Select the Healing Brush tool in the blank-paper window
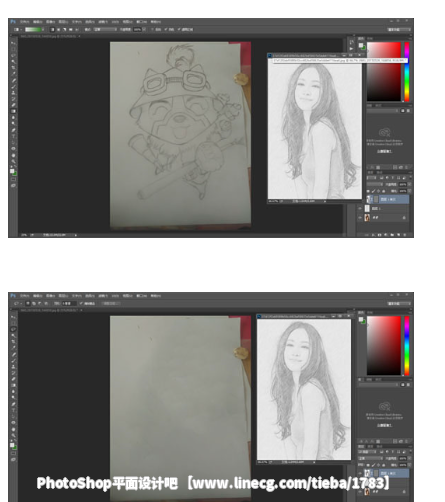Viewport: 445px width, 502px height. [13, 354]
